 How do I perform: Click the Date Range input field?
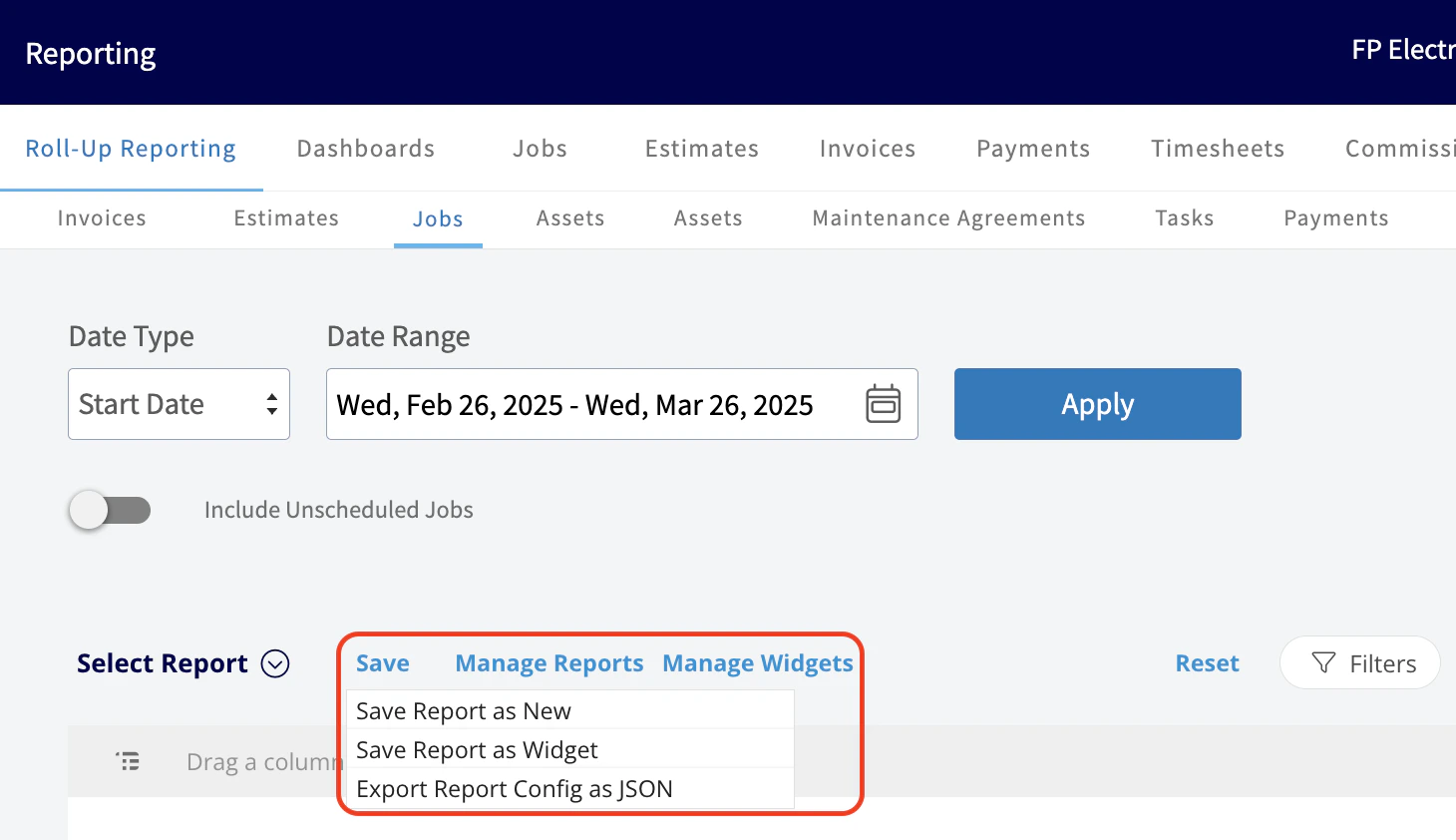621,404
